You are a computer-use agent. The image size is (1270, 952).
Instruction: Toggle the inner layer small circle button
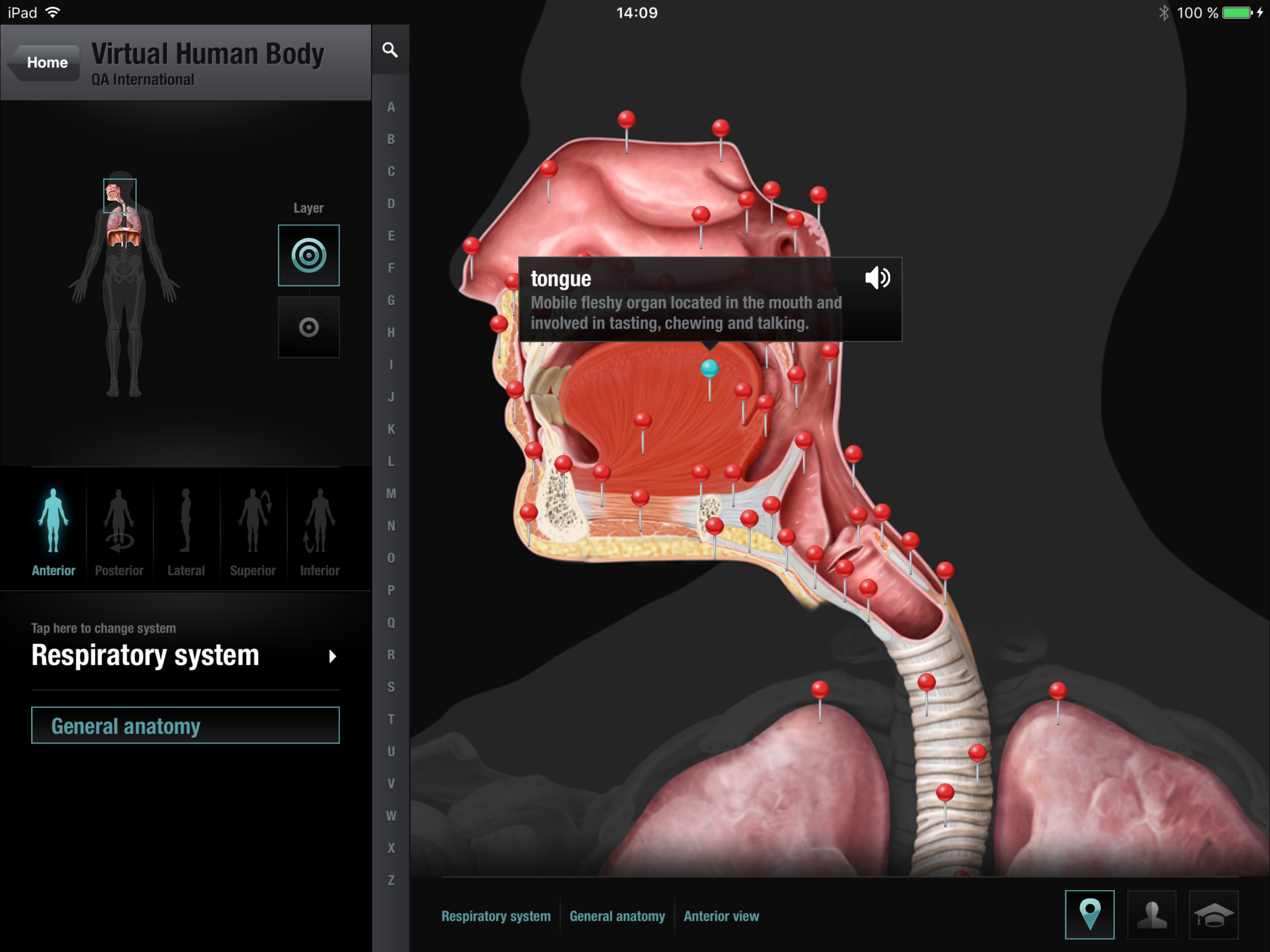308,327
